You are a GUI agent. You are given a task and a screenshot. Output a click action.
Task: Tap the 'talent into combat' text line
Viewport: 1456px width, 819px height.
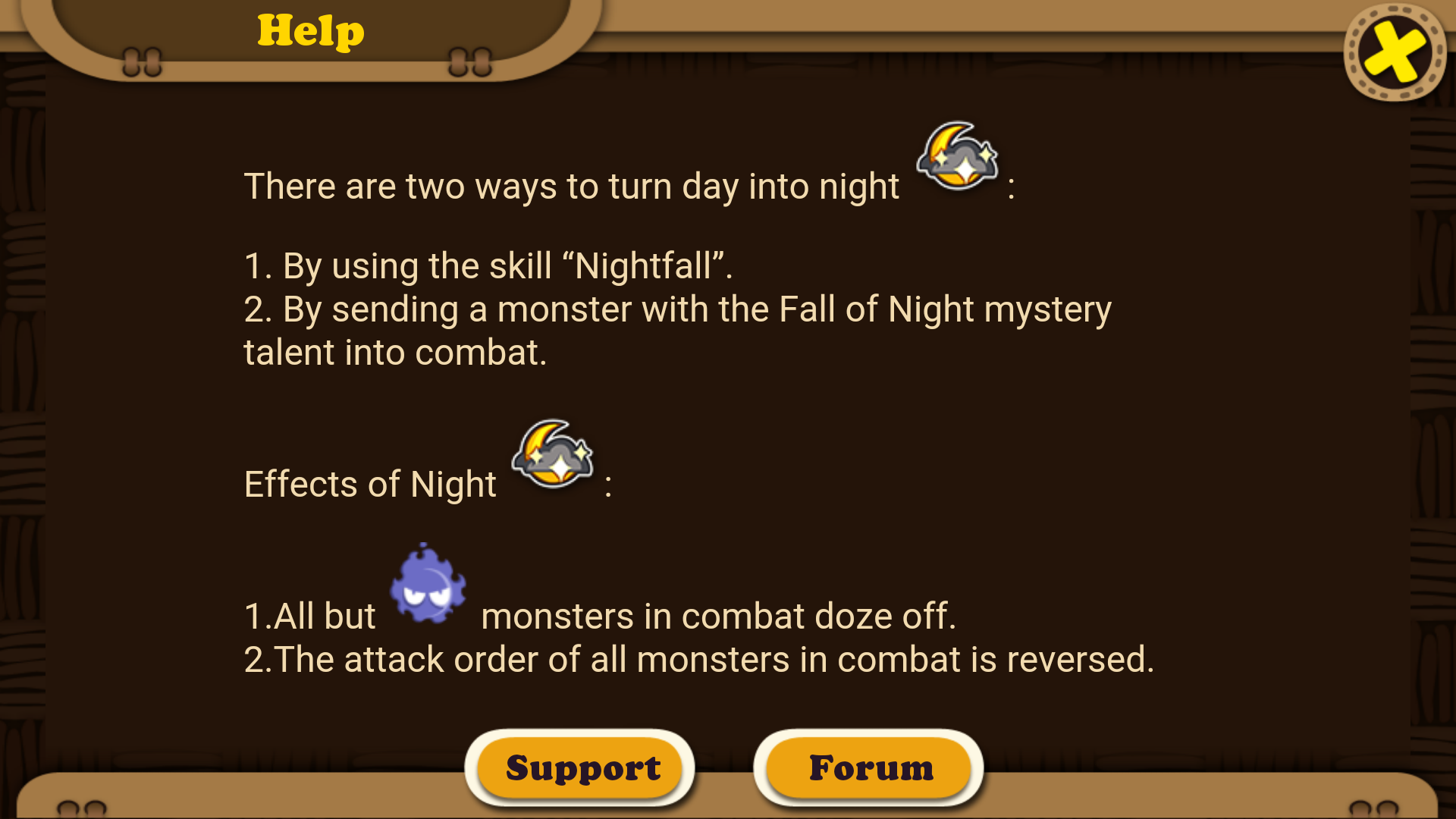tap(395, 353)
